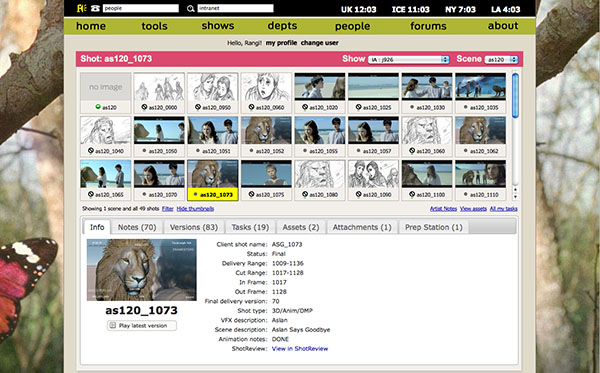
Task: Open the View in ShotReview link
Action: [300, 349]
